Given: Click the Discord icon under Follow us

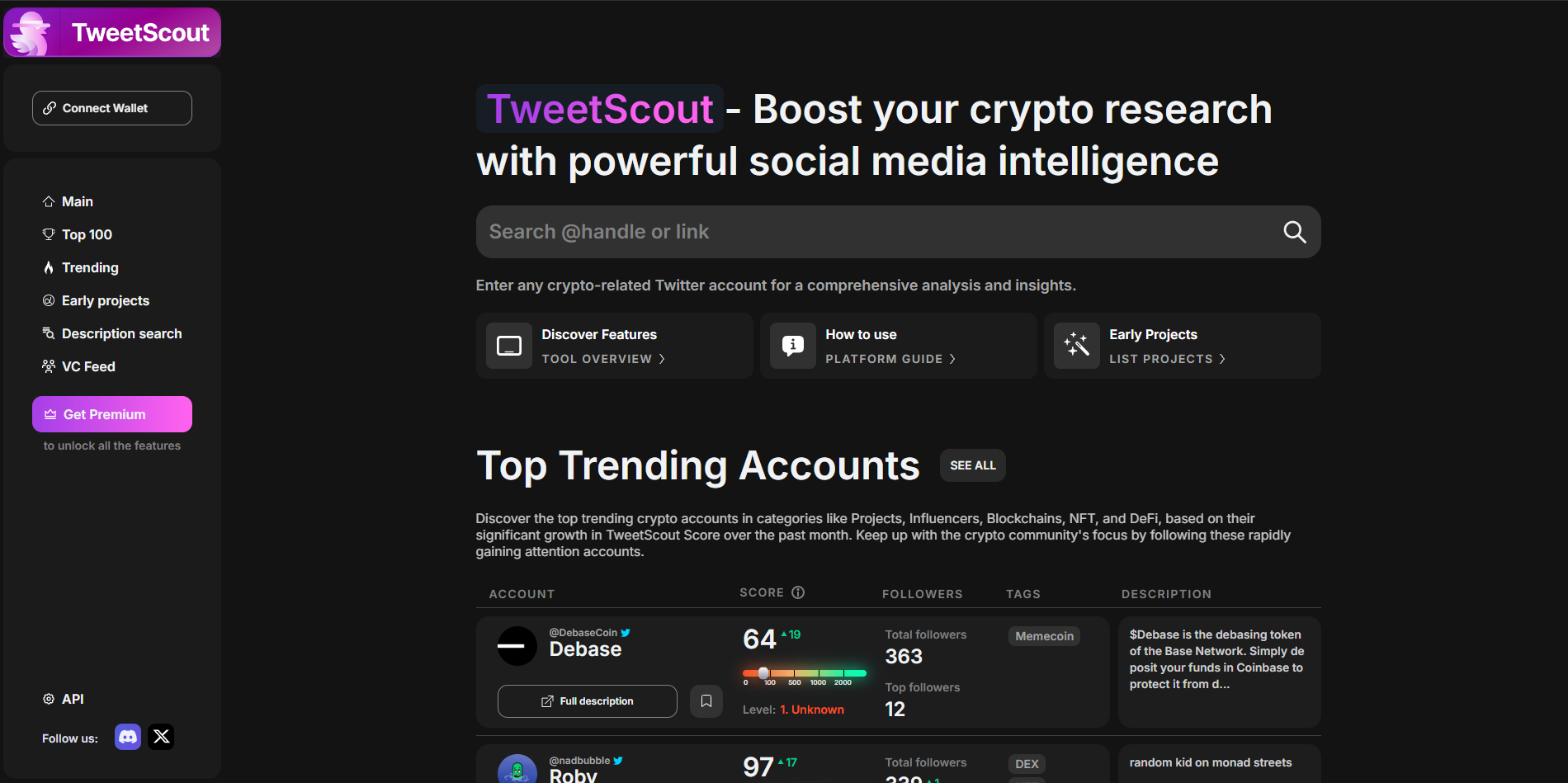Looking at the screenshot, I should tap(127, 737).
